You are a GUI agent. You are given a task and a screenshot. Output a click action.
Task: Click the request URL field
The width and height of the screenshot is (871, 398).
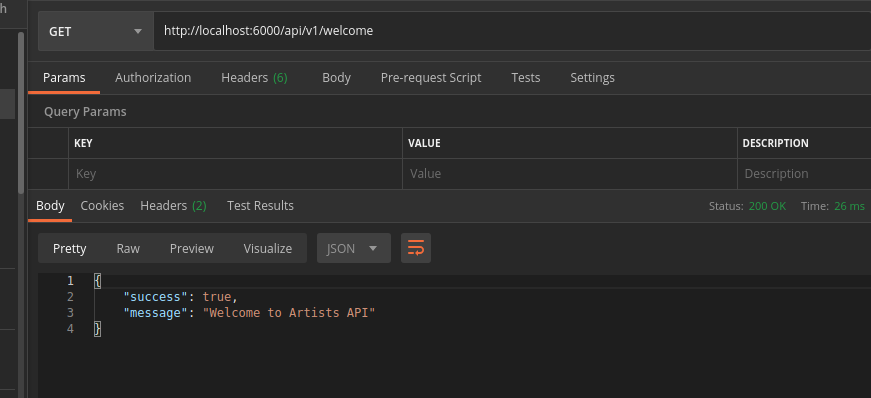[x=512, y=31]
